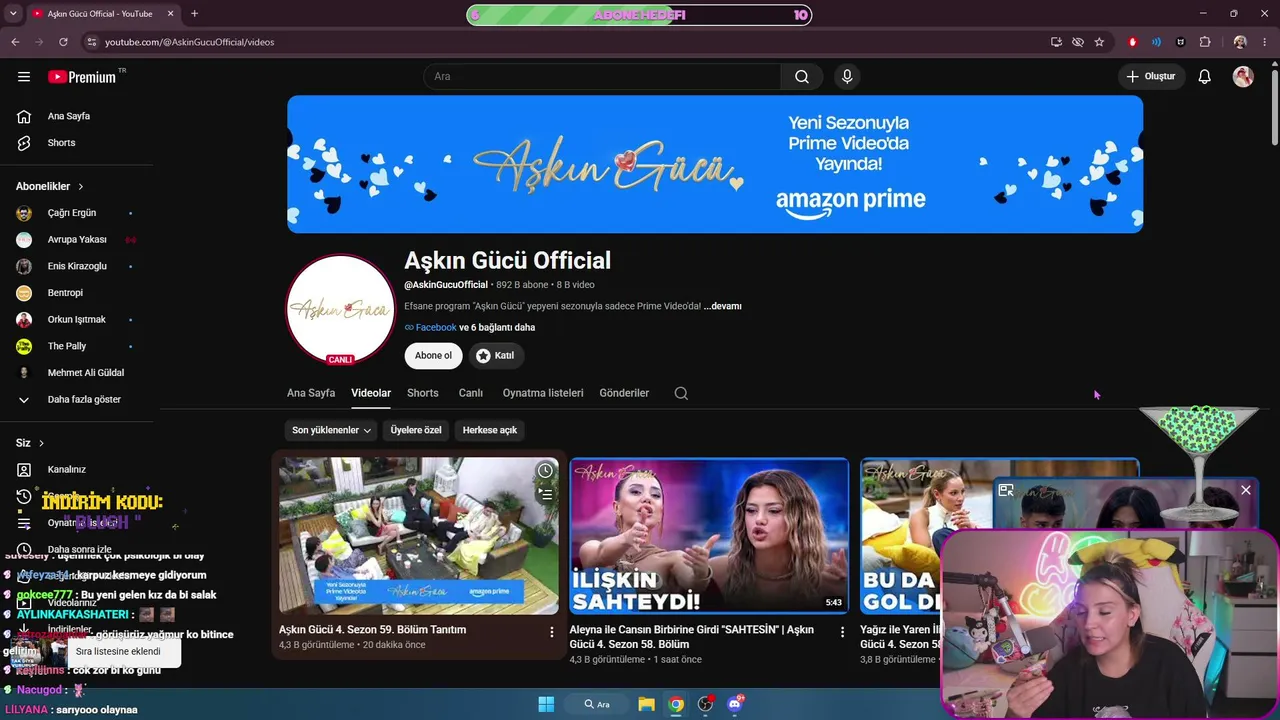Expand the miniplayer to full view
This screenshot has height=720, width=1280.
click(x=1006, y=490)
